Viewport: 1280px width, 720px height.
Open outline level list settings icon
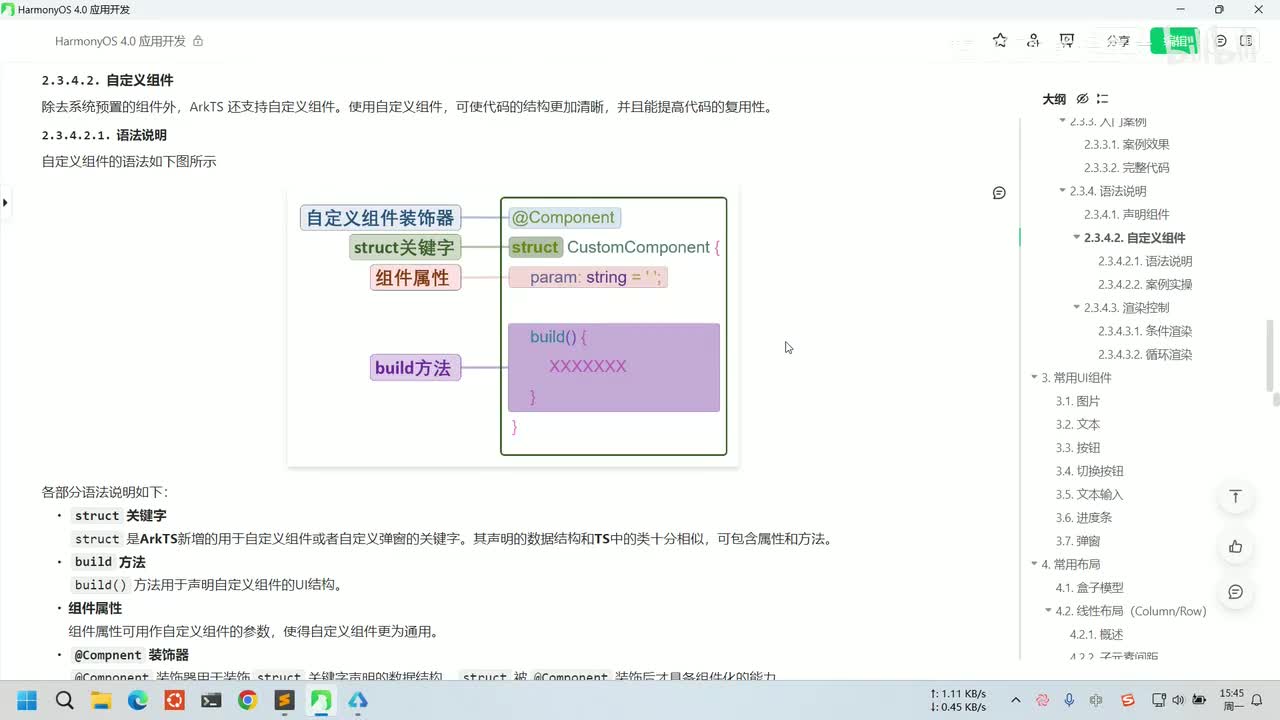(x=1102, y=99)
